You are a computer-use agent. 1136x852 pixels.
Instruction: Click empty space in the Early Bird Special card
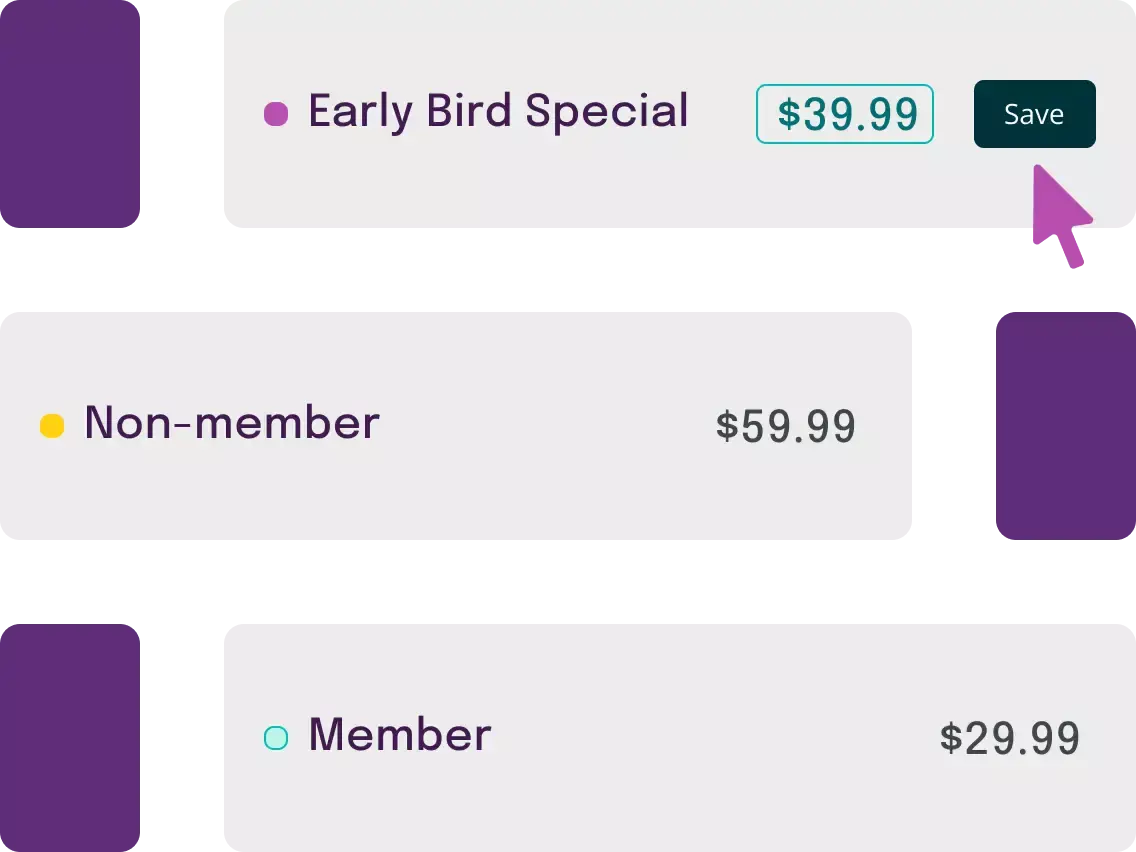pyautogui.click(x=500, y=190)
